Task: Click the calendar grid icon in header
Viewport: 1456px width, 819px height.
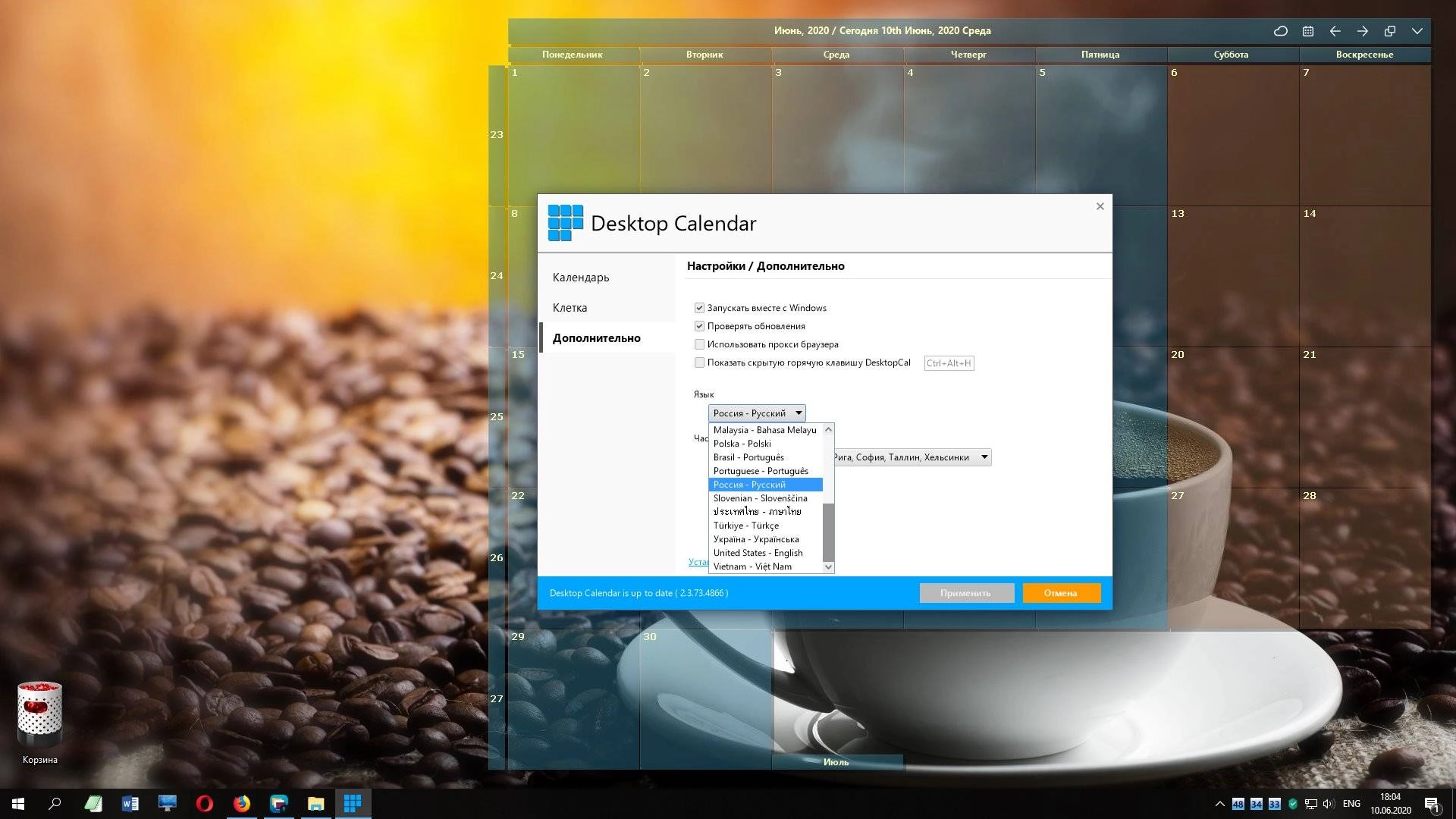Action: (1308, 31)
